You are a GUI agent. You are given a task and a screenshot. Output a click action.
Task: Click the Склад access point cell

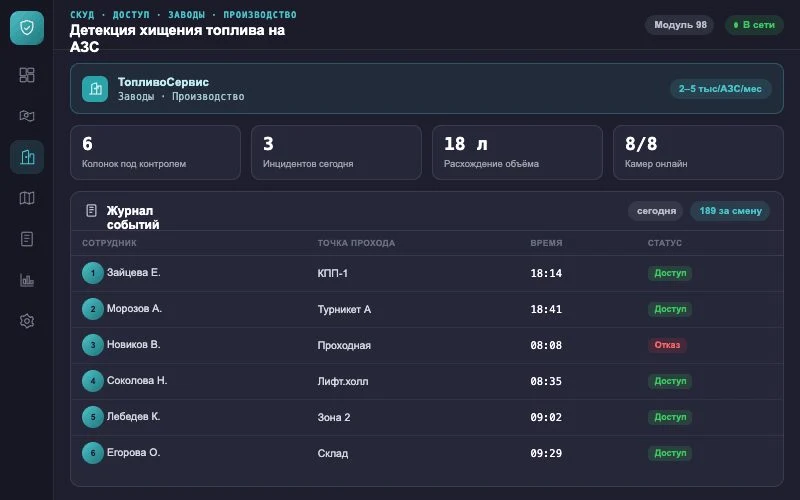[x=333, y=453]
